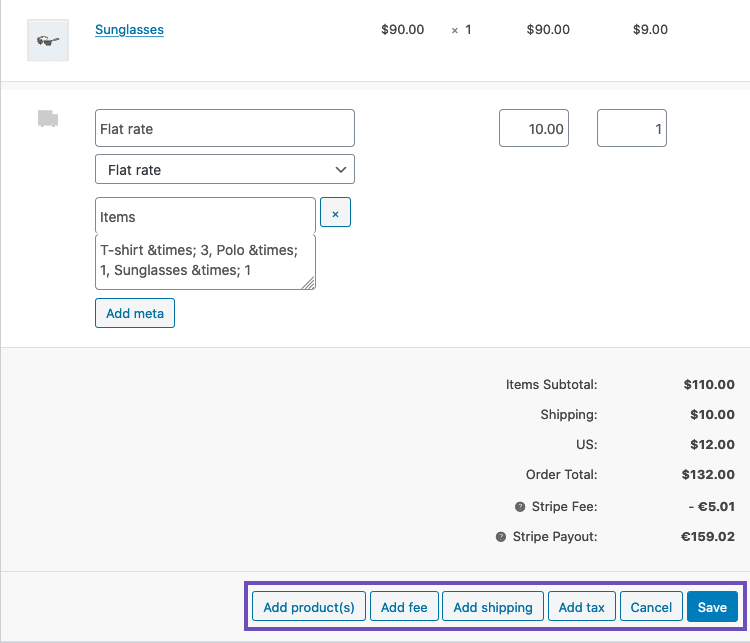Image resolution: width=750 pixels, height=643 pixels.
Task: Expand the Flat rate shipping method dropdown
Action: pyautogui.click(x=225, y=170)
